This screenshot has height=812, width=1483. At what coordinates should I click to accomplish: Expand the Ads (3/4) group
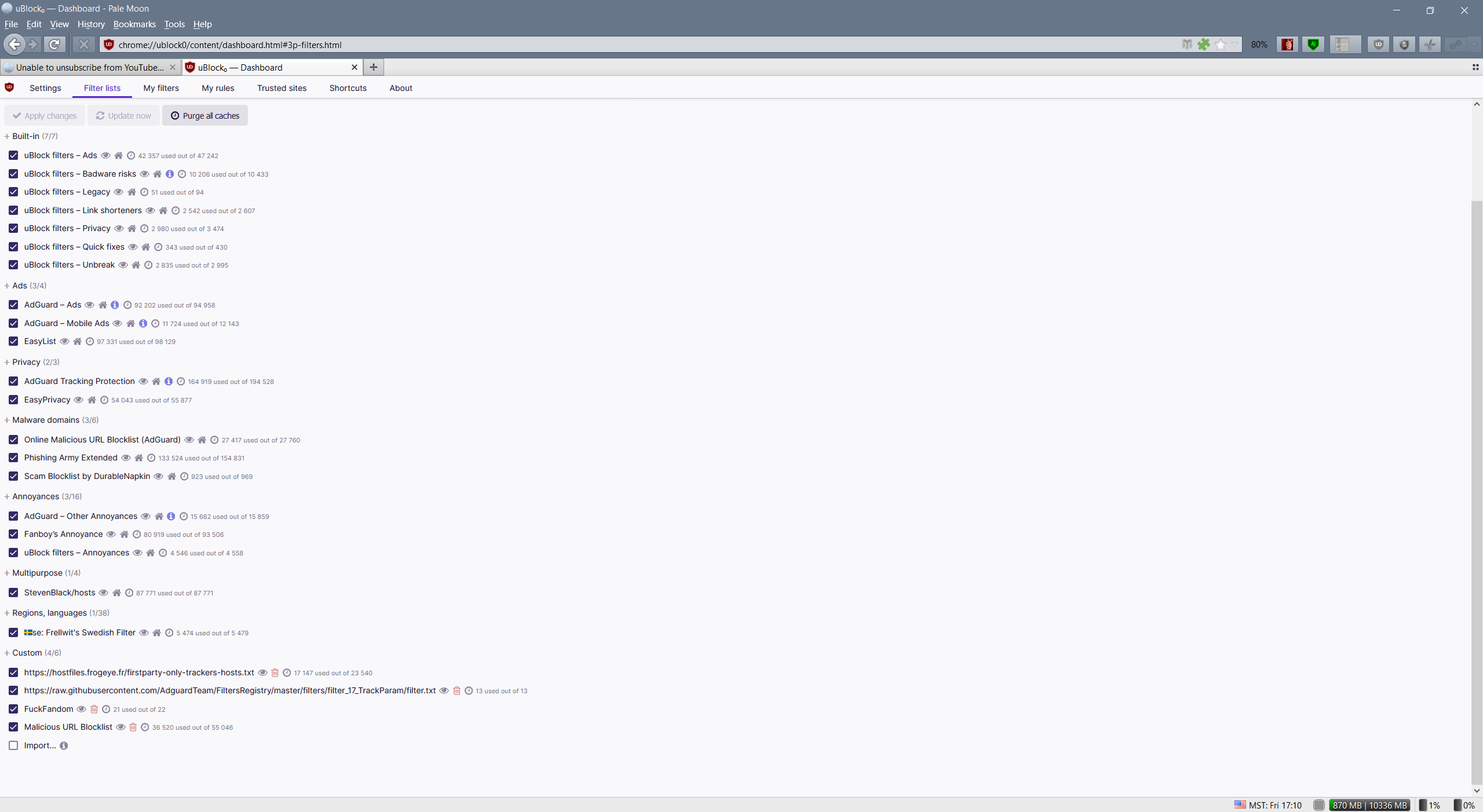point(7,286)
